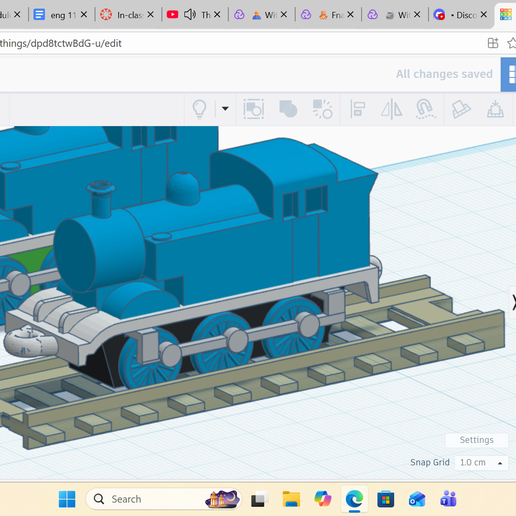Open Microsoft Store from taskbar
The width and height of the screenshot is (516, 516).
pyautogui.click(x=386, y=499)
